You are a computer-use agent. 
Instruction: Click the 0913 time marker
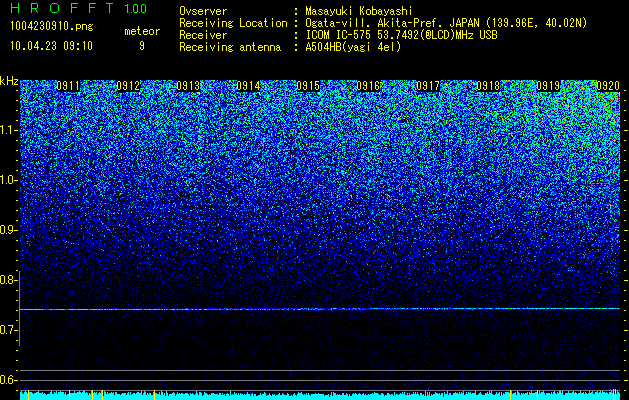click(188, 86)
